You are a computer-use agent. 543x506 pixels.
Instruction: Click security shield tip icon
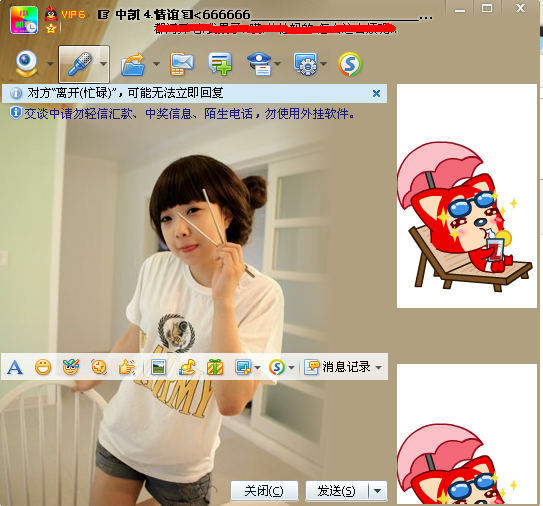point(16,113)
